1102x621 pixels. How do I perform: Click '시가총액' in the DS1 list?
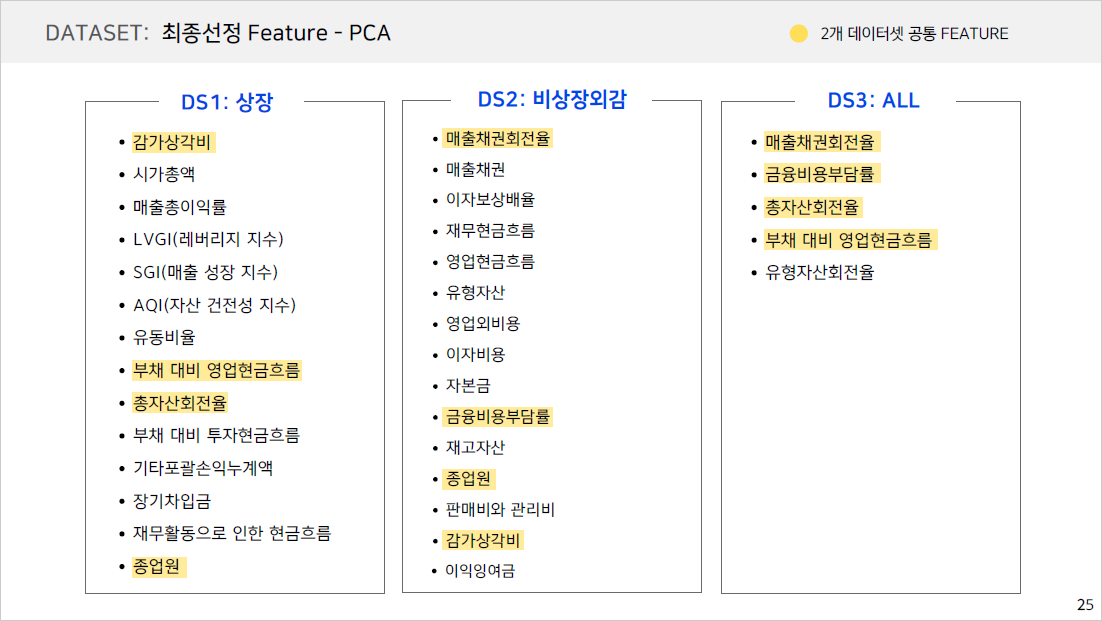tap(164, 174)
